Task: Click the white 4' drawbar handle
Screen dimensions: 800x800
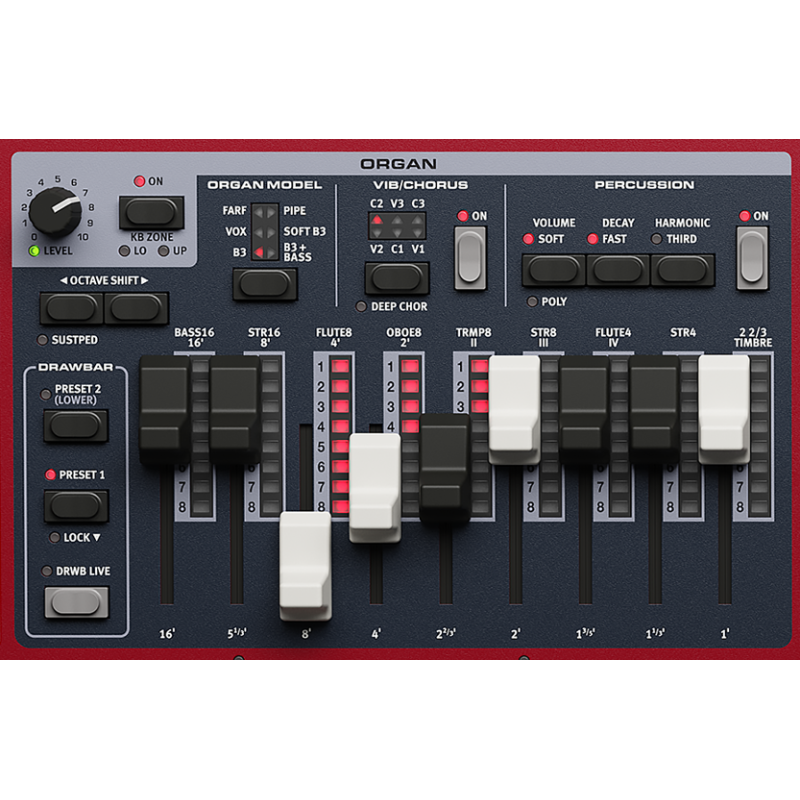Action: (375, 488)
